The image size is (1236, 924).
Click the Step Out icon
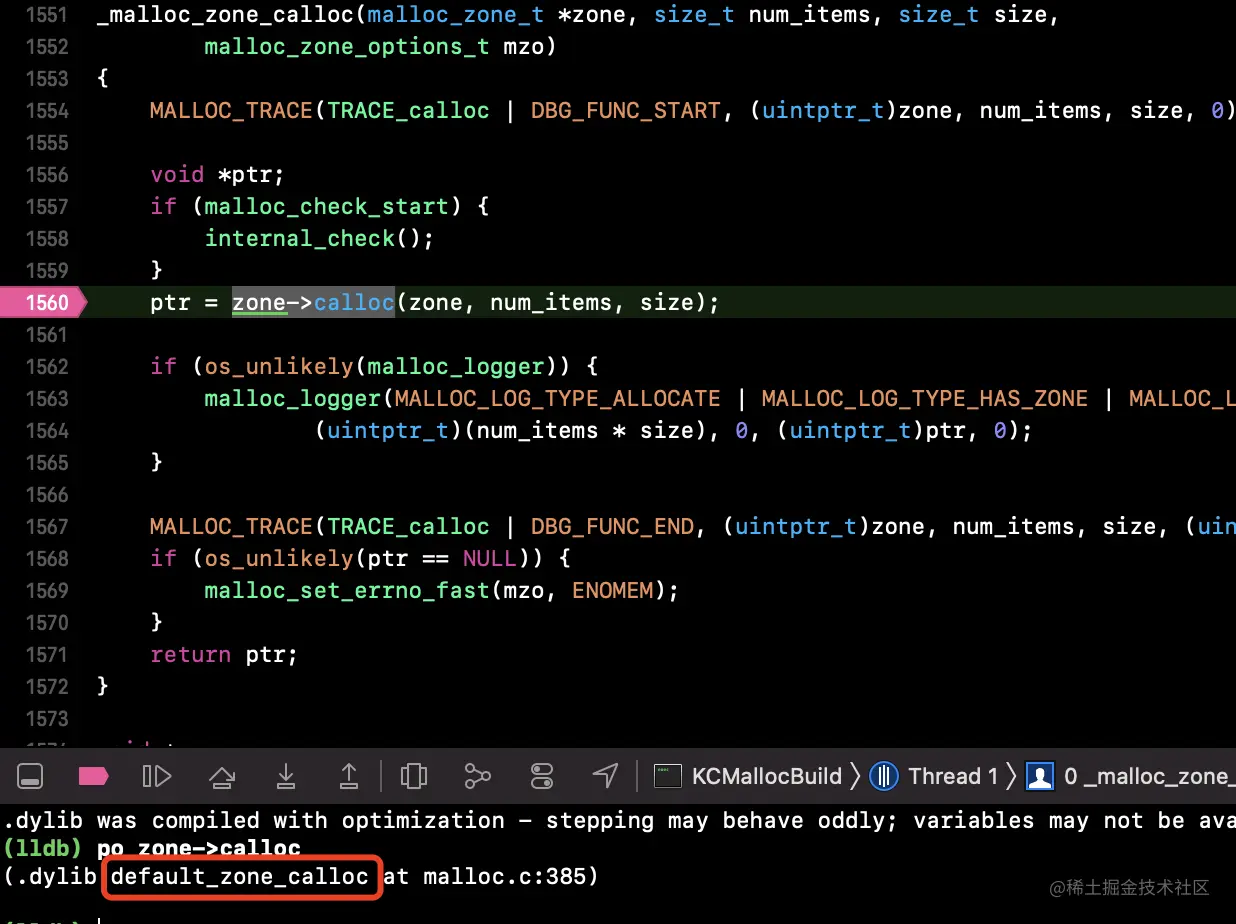(349, 776)
